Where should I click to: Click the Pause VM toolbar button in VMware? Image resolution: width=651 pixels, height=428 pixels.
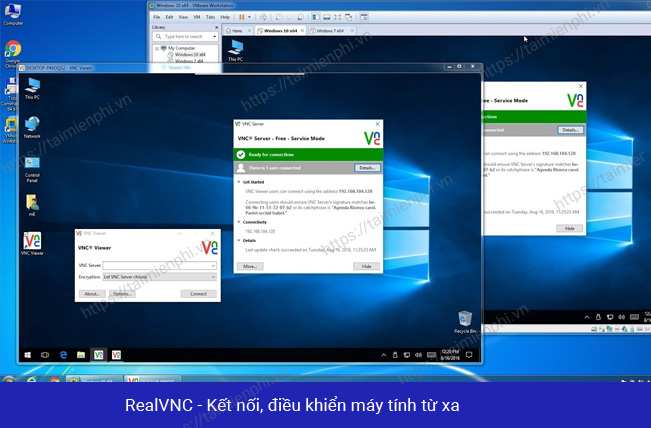pos(242,17)
